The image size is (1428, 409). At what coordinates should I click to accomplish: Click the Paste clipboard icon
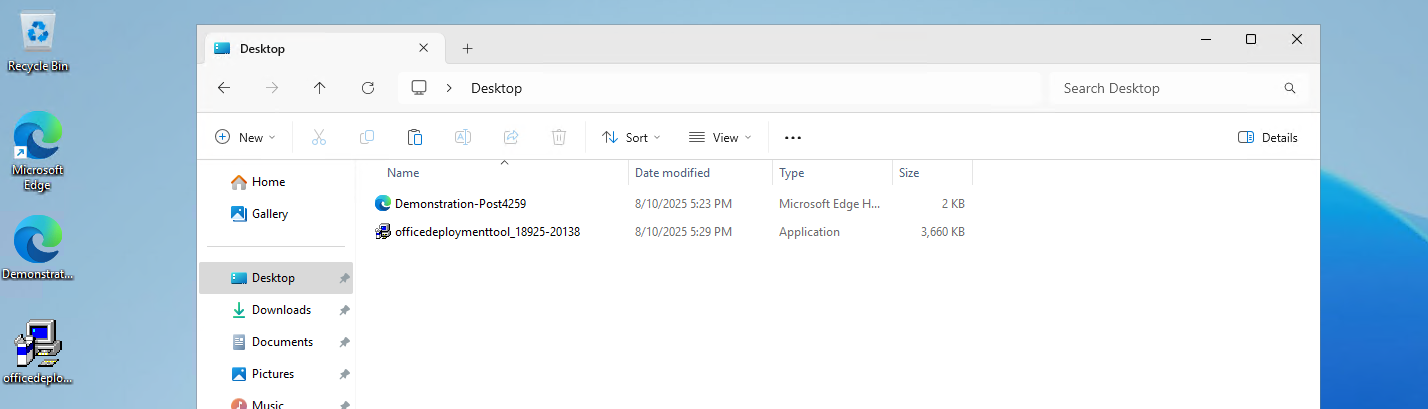(415, 138)
